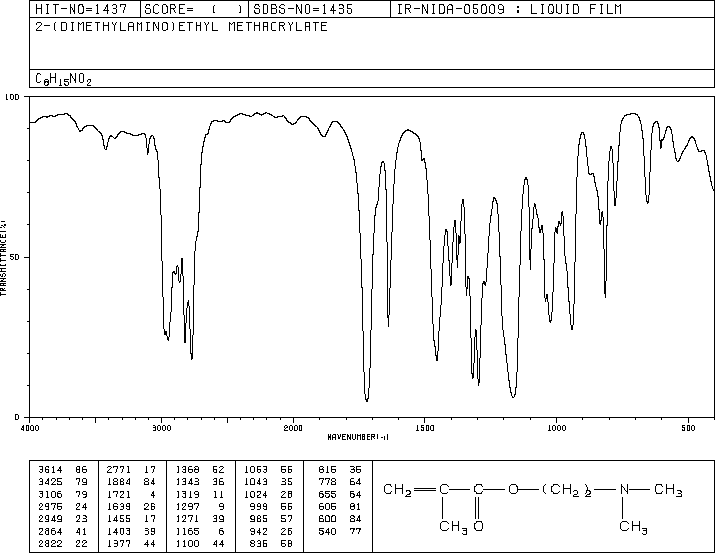
Task: Click the 2000 wavenumber tick label
Action: [293, 428]
